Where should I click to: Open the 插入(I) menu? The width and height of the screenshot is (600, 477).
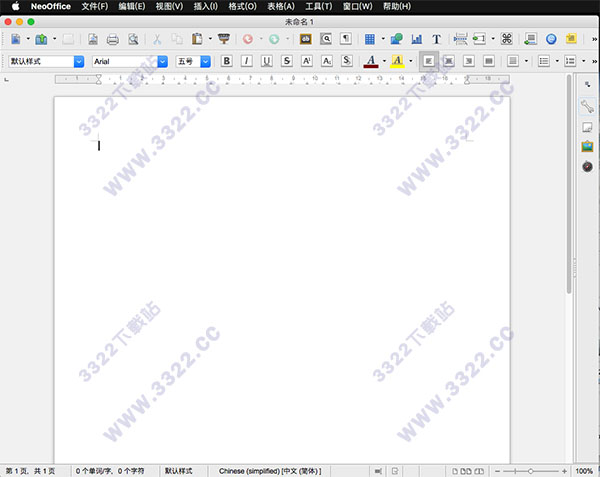point(205,7)
